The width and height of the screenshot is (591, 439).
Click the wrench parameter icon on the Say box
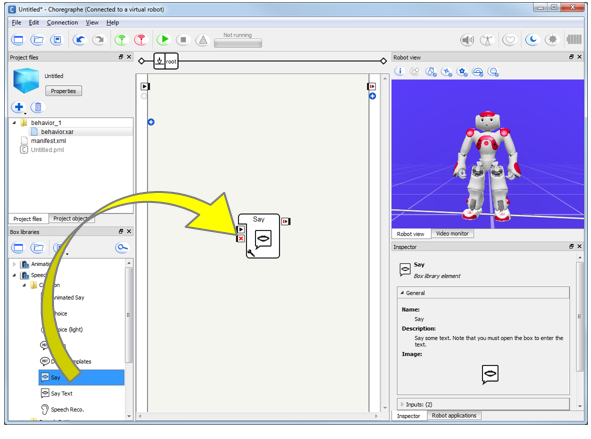[x=251, y=252]
